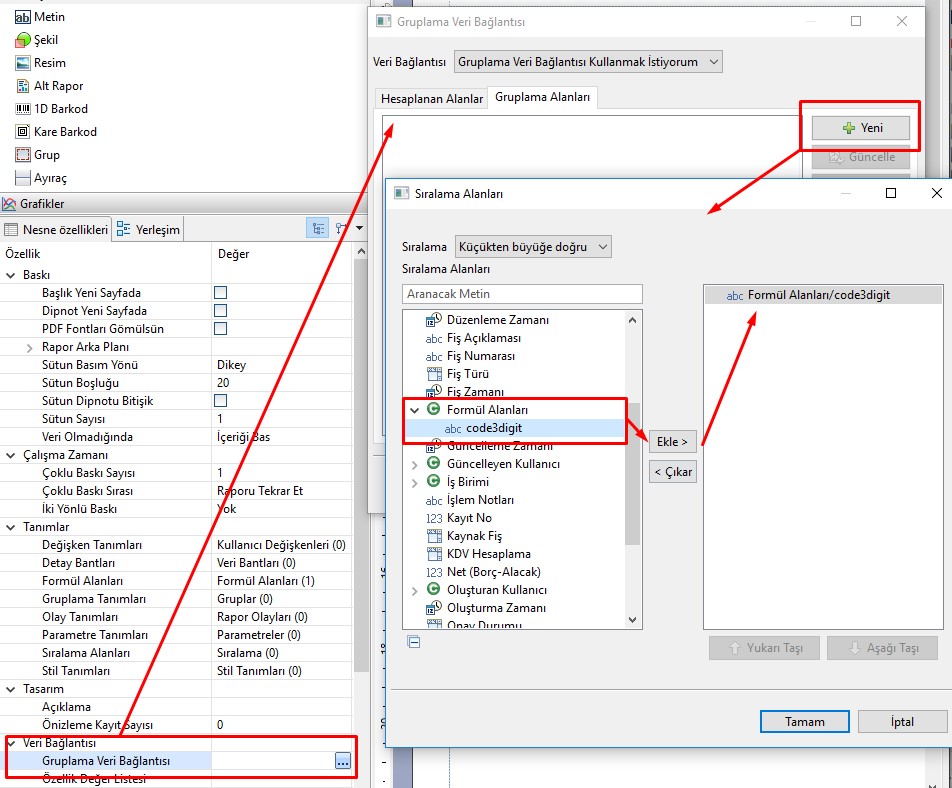Viewport: 952px width, 788px height.
Task: Select the 1D Barkod tool
Action: (x=23, y=109)
